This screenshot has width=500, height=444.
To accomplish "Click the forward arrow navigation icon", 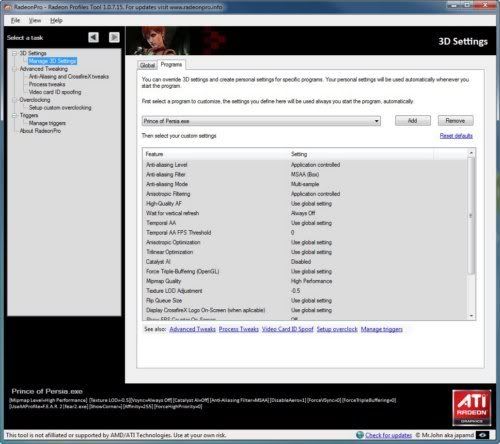I will [x=114, y=37].
